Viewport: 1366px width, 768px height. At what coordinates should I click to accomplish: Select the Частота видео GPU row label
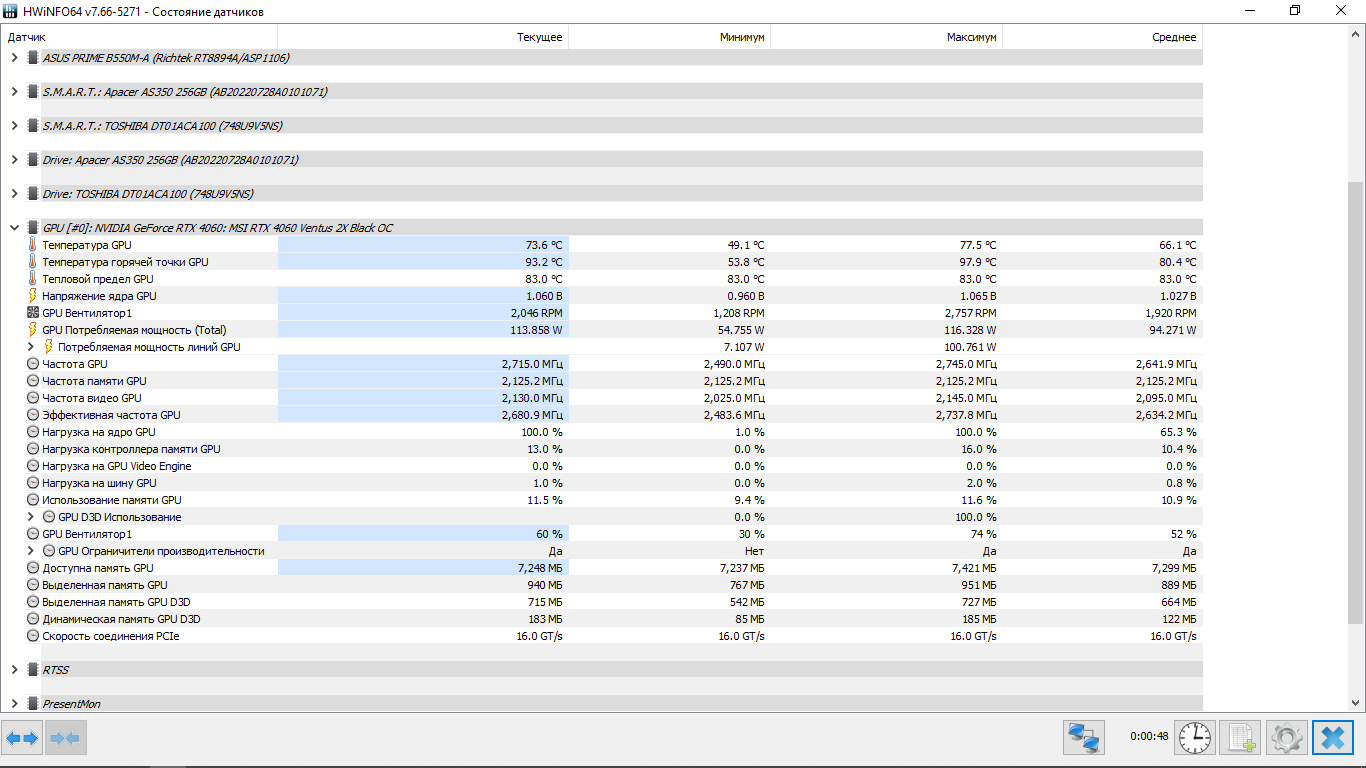92,398
